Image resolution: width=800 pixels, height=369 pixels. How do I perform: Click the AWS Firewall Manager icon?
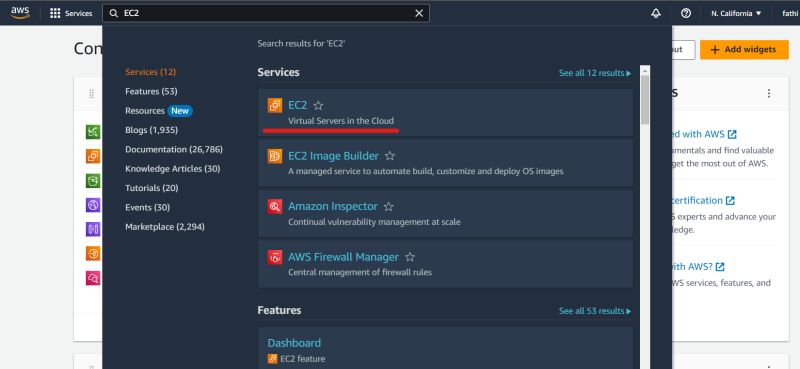pos(275,257)
